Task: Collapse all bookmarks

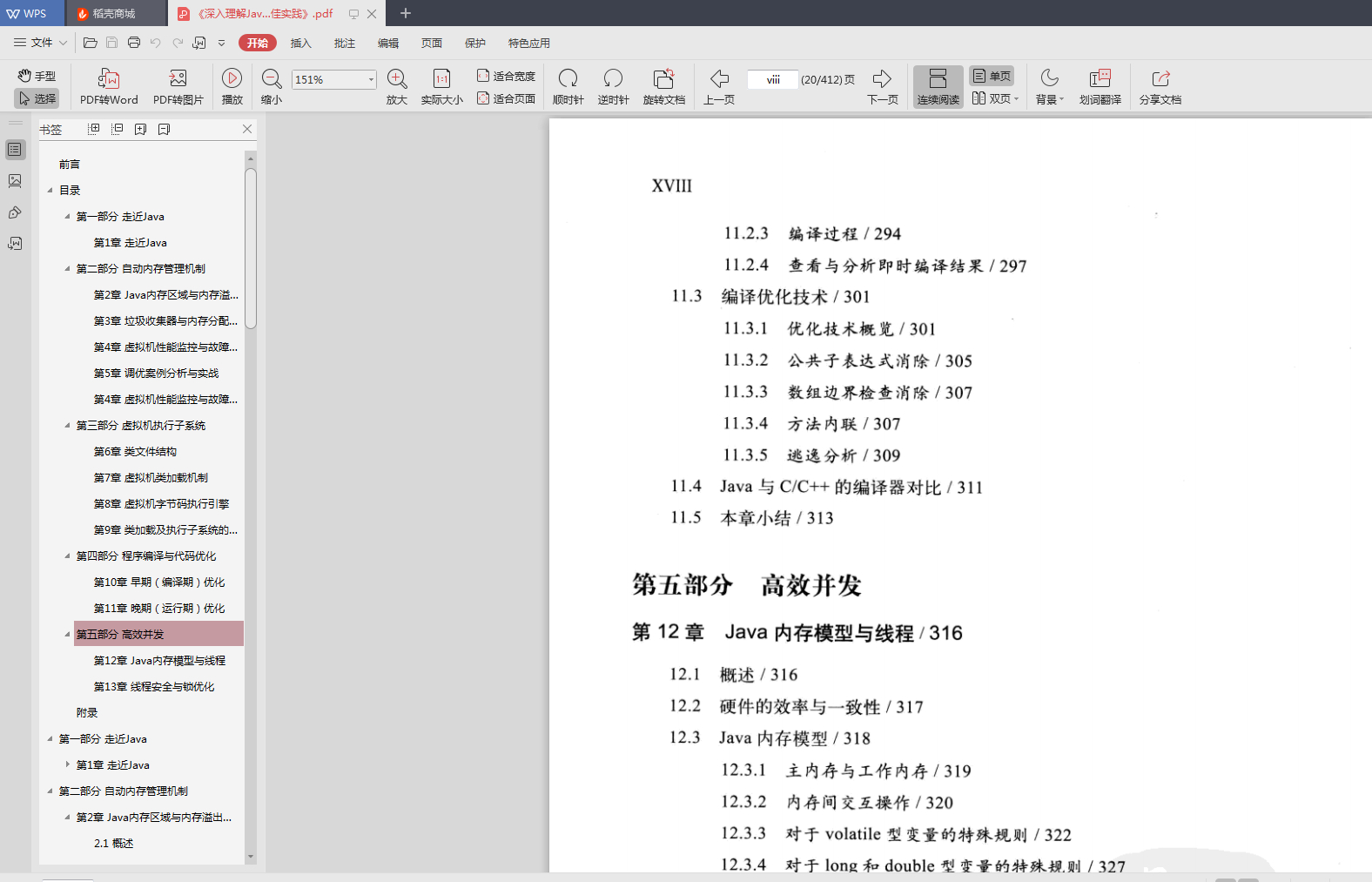Action: click(118, 129)
